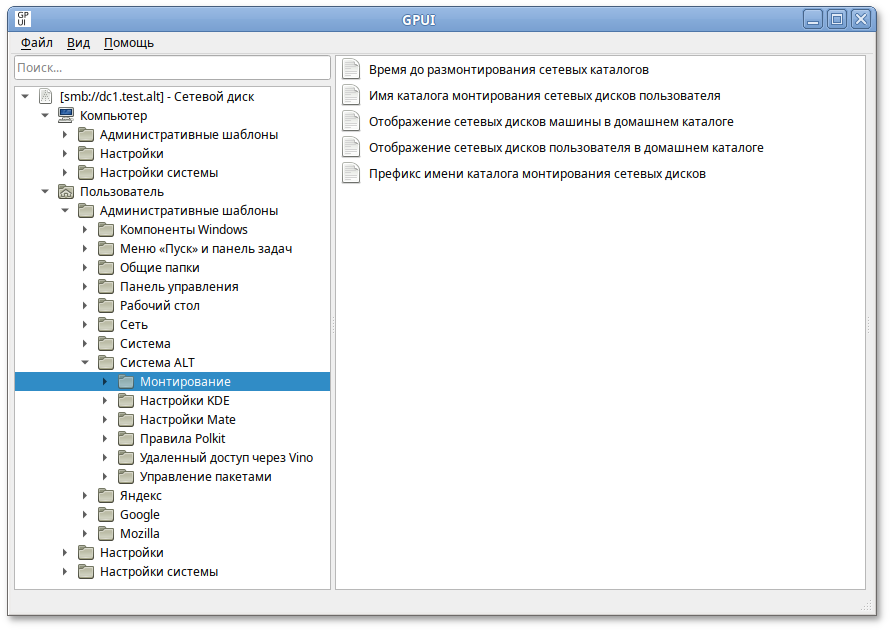Select the Настройки KDE tree item
The width and height of the screenshot is (890, 630).
coord(184,401)
